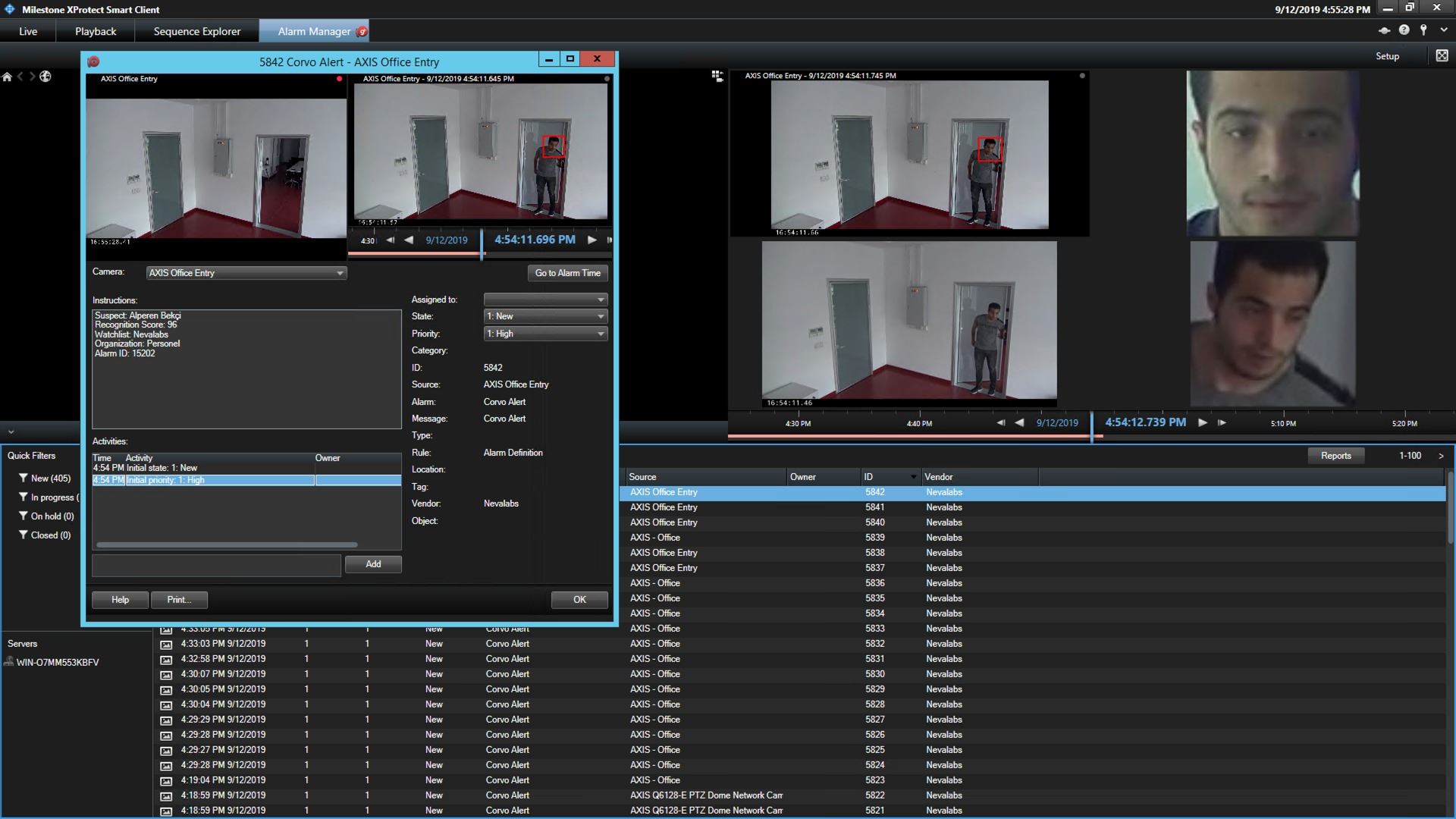Play reverse in the alarm dialog preview
This screenshot has width=1456, height=819.
[409, 240]
